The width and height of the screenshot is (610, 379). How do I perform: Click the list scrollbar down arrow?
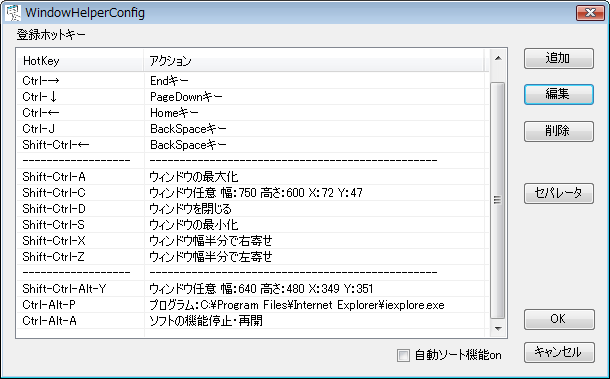click(498, 329)
